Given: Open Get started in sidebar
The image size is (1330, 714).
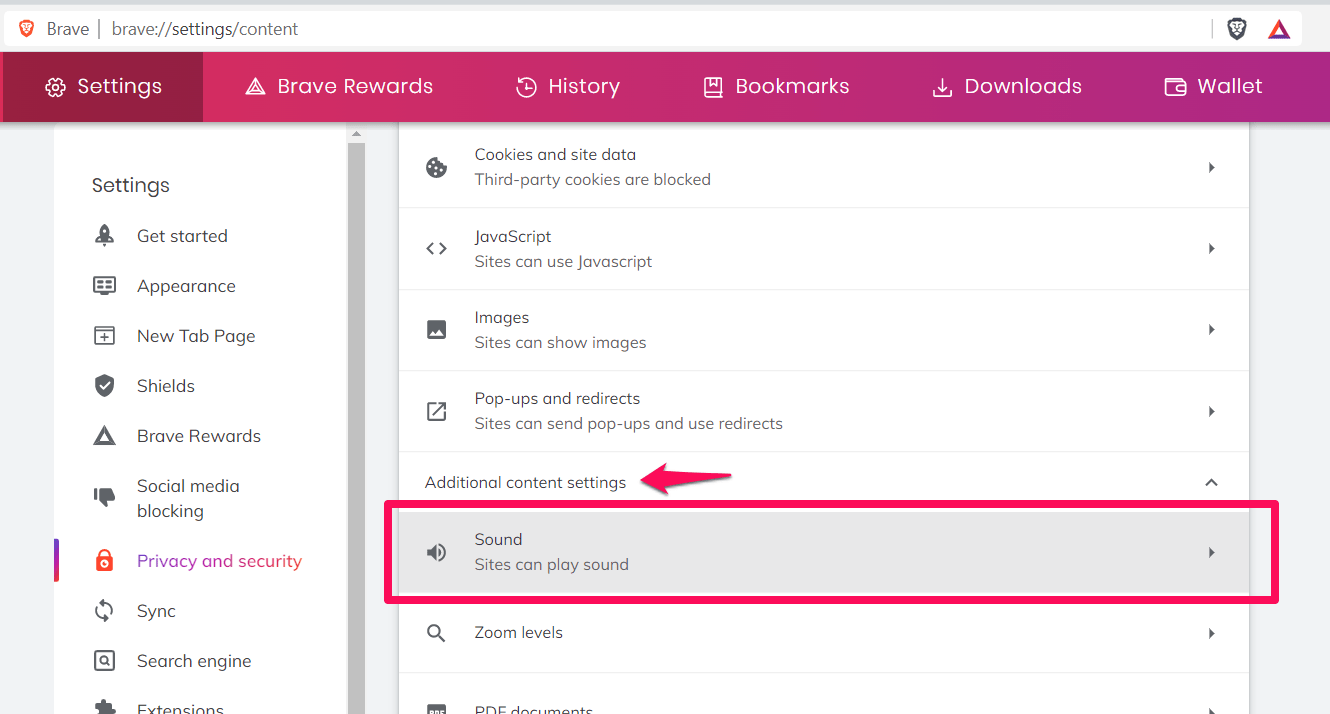Looking at the screenshot, I should [x=182, y=236].
